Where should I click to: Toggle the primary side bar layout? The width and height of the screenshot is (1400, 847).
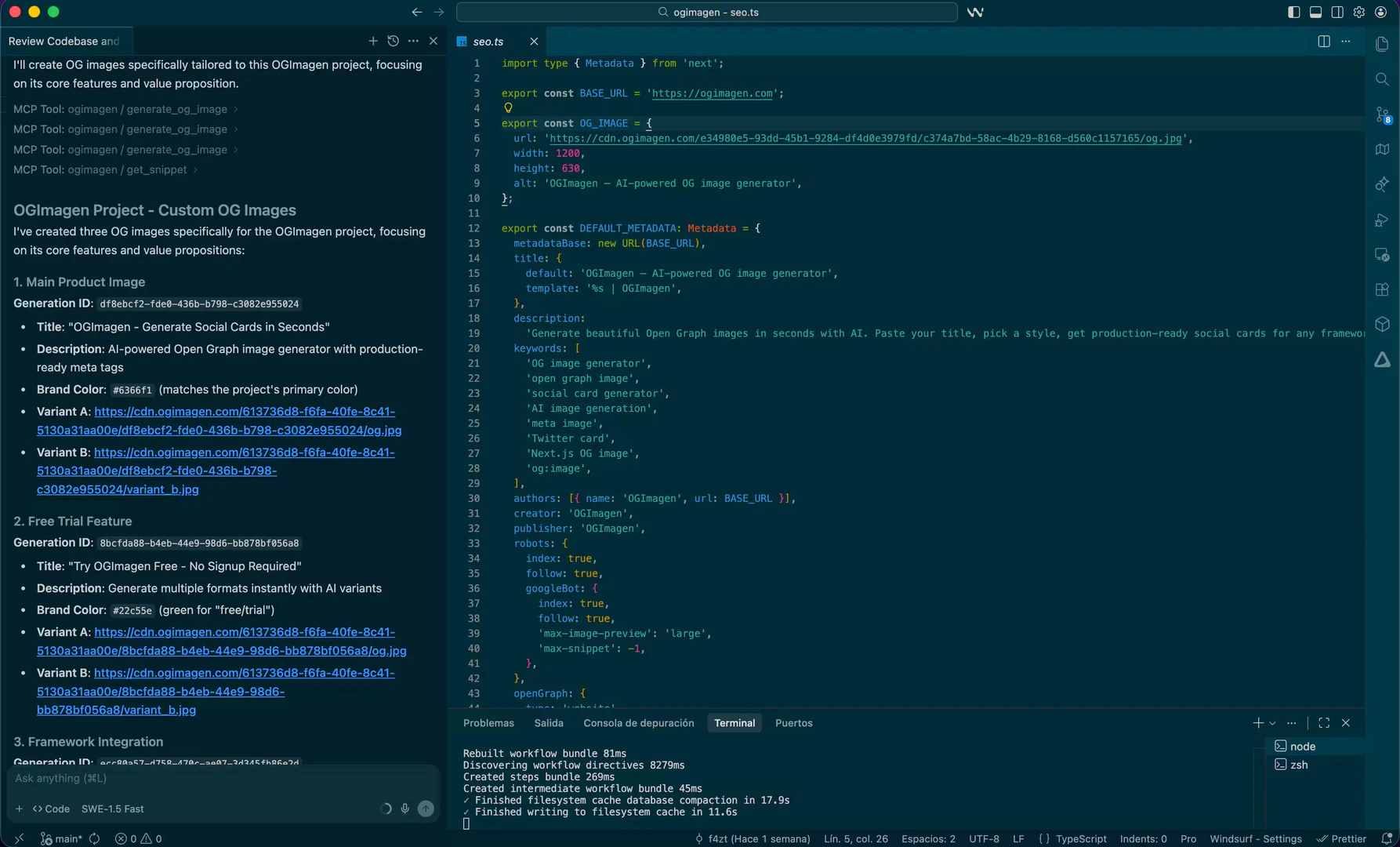(1293, 12)
